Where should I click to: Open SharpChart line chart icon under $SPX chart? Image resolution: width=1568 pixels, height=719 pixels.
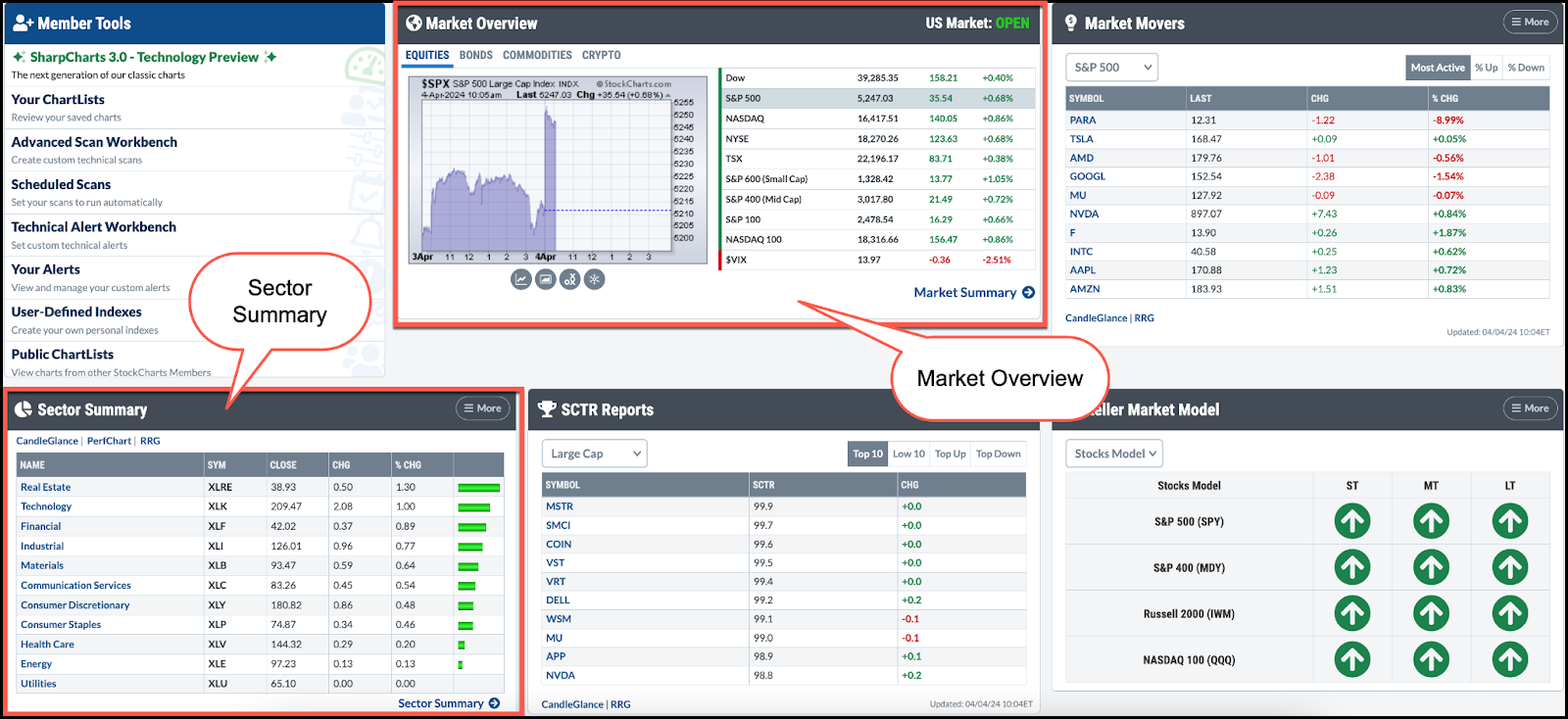(x=521, y=279)
